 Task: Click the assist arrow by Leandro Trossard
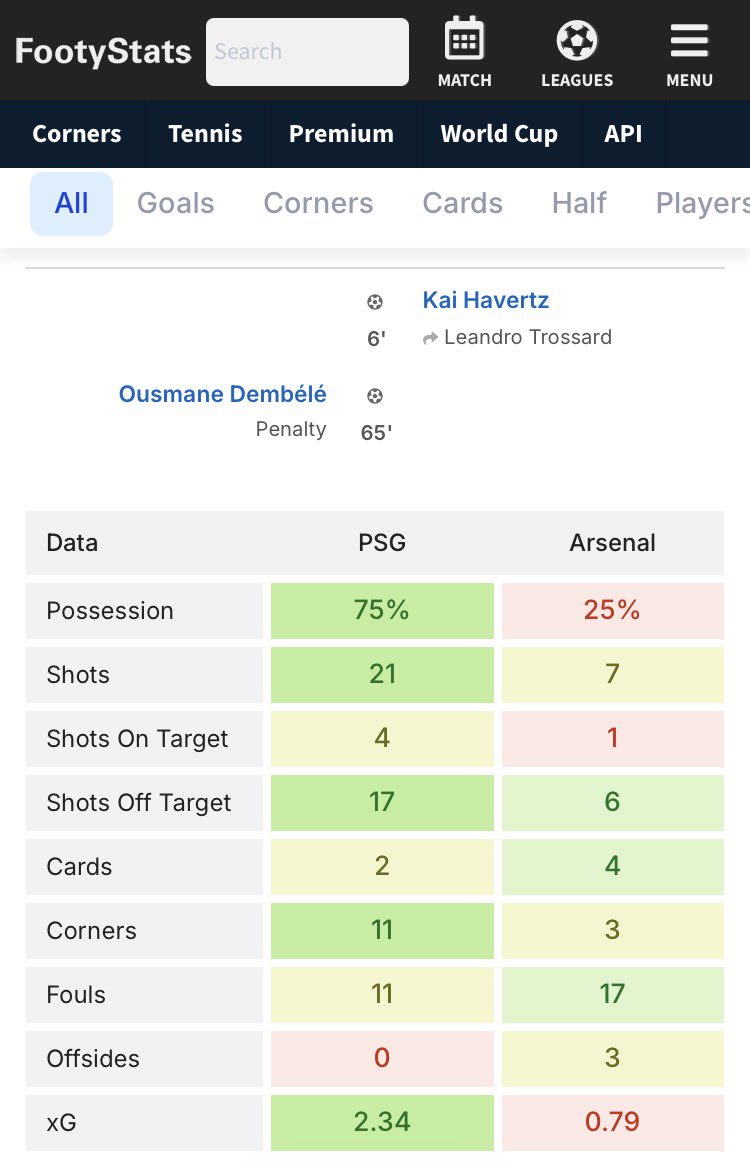[430, 339]
